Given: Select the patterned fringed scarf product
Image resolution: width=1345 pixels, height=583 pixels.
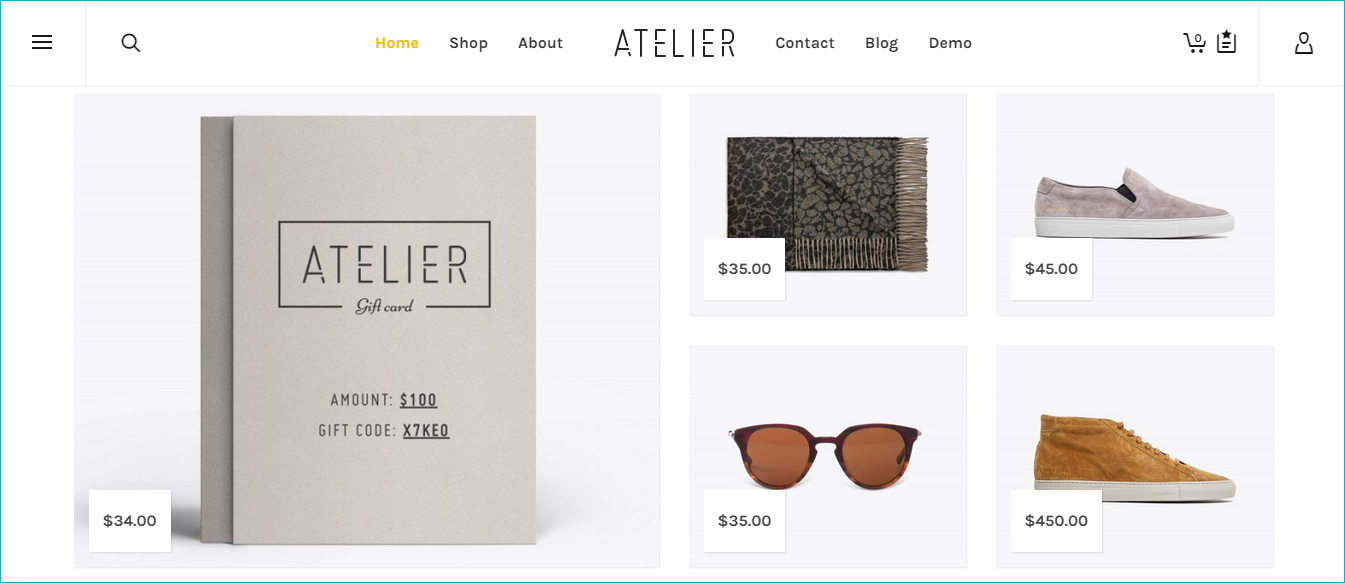Looking at the screenshot, I should 828,204.
